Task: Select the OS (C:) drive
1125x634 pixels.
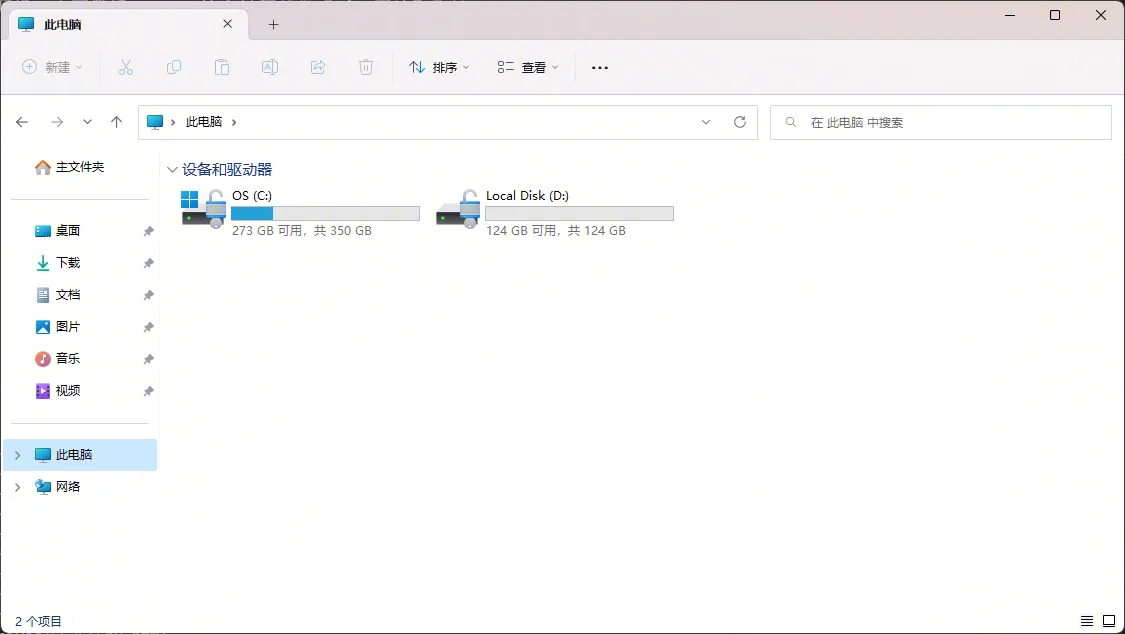Action: pos(300,212)
